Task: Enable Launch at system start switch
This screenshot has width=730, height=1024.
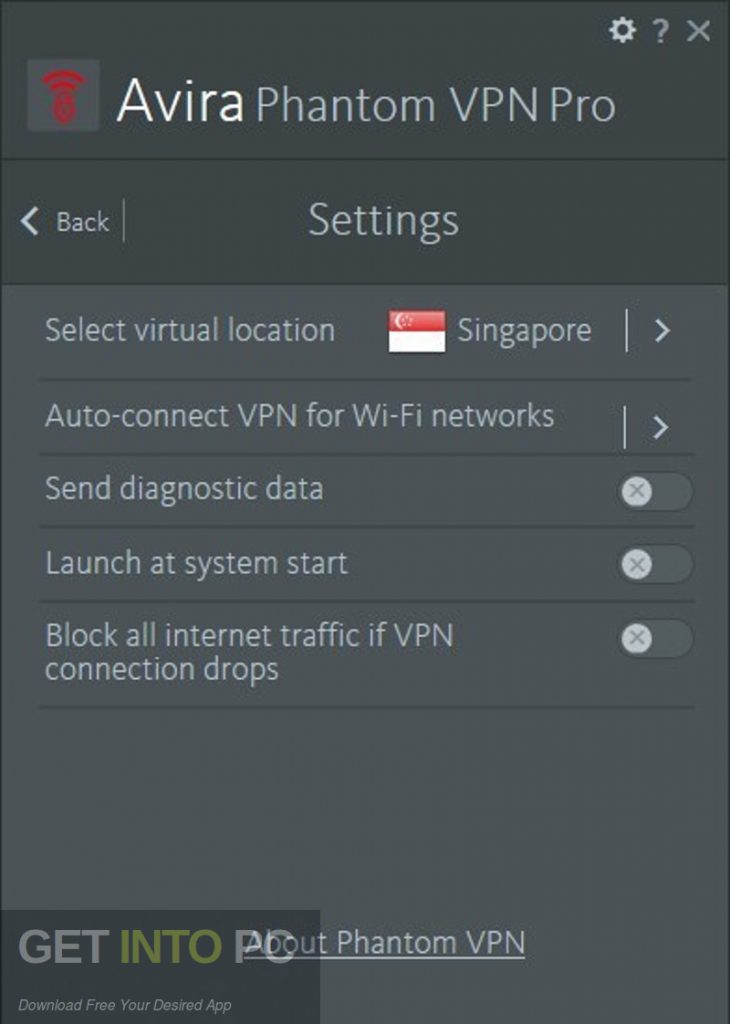Action: click(x=654, y=565)
